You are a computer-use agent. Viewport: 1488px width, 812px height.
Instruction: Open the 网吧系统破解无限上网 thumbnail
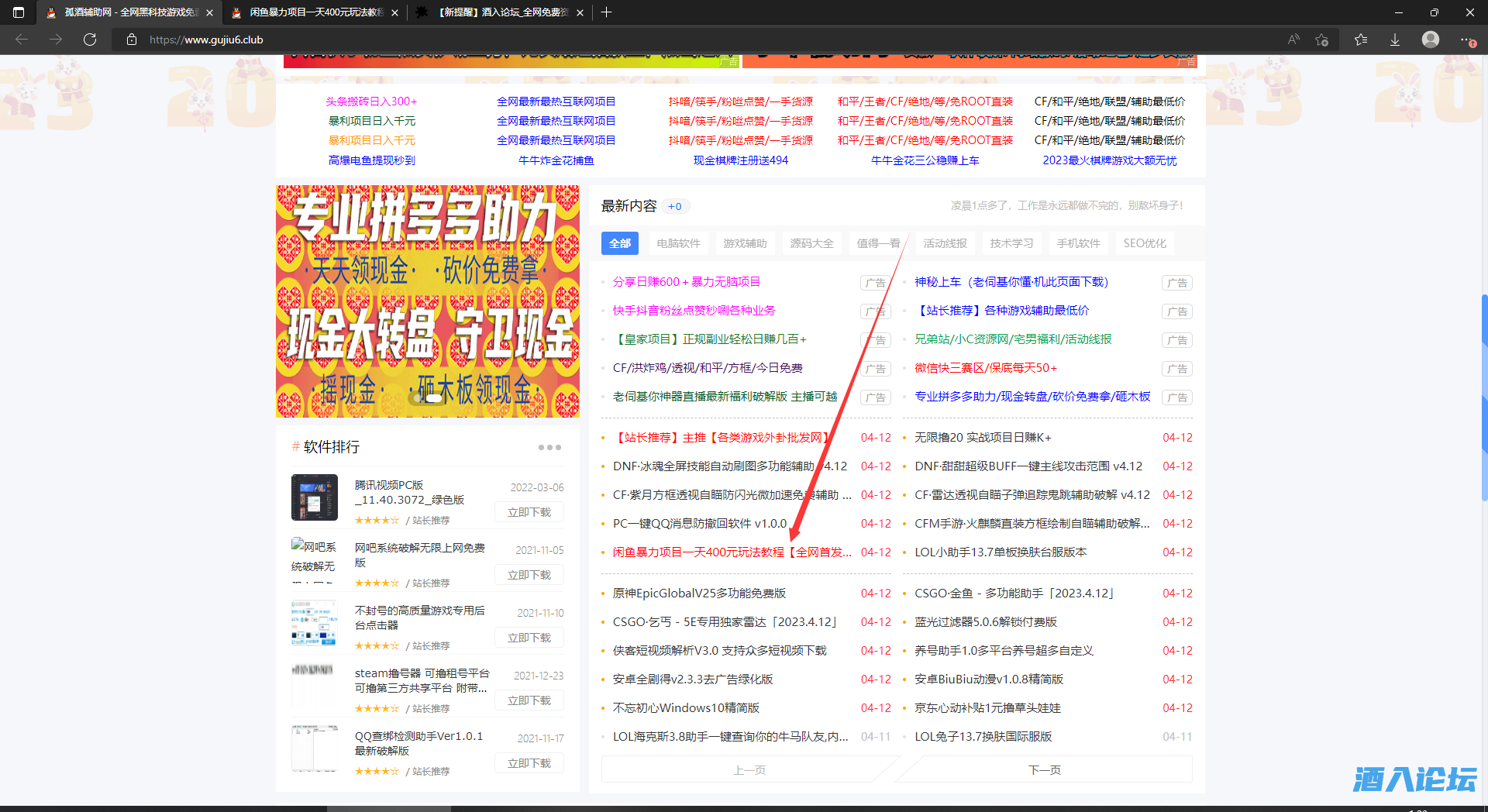315,560
